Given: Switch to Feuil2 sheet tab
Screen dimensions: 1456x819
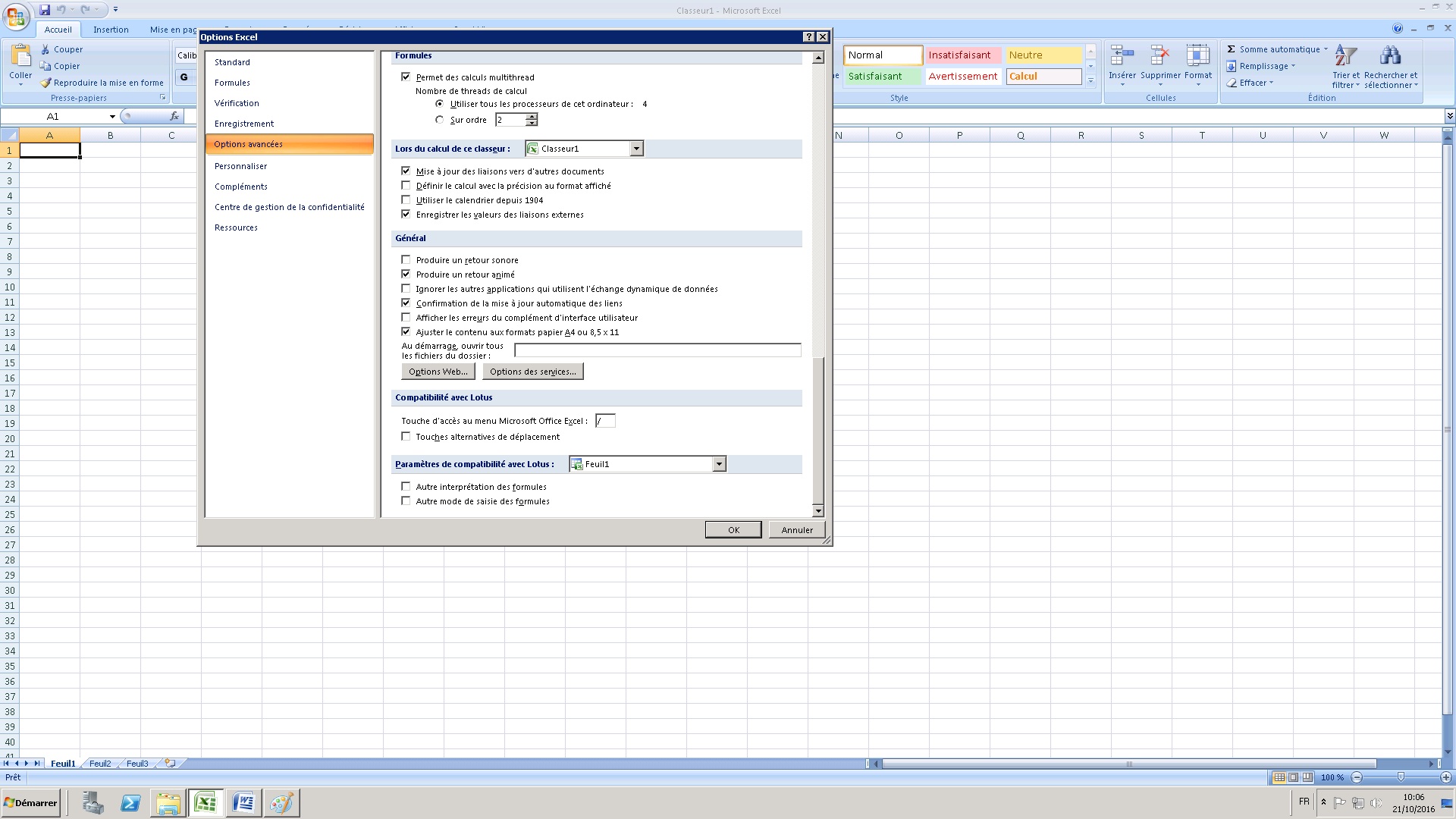Looking at the screenshot, I should [100, 764].
